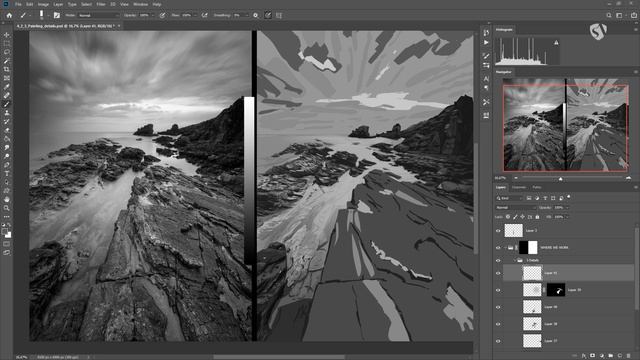
Task: Create a new group folder icon
Action: pos(611,356)
